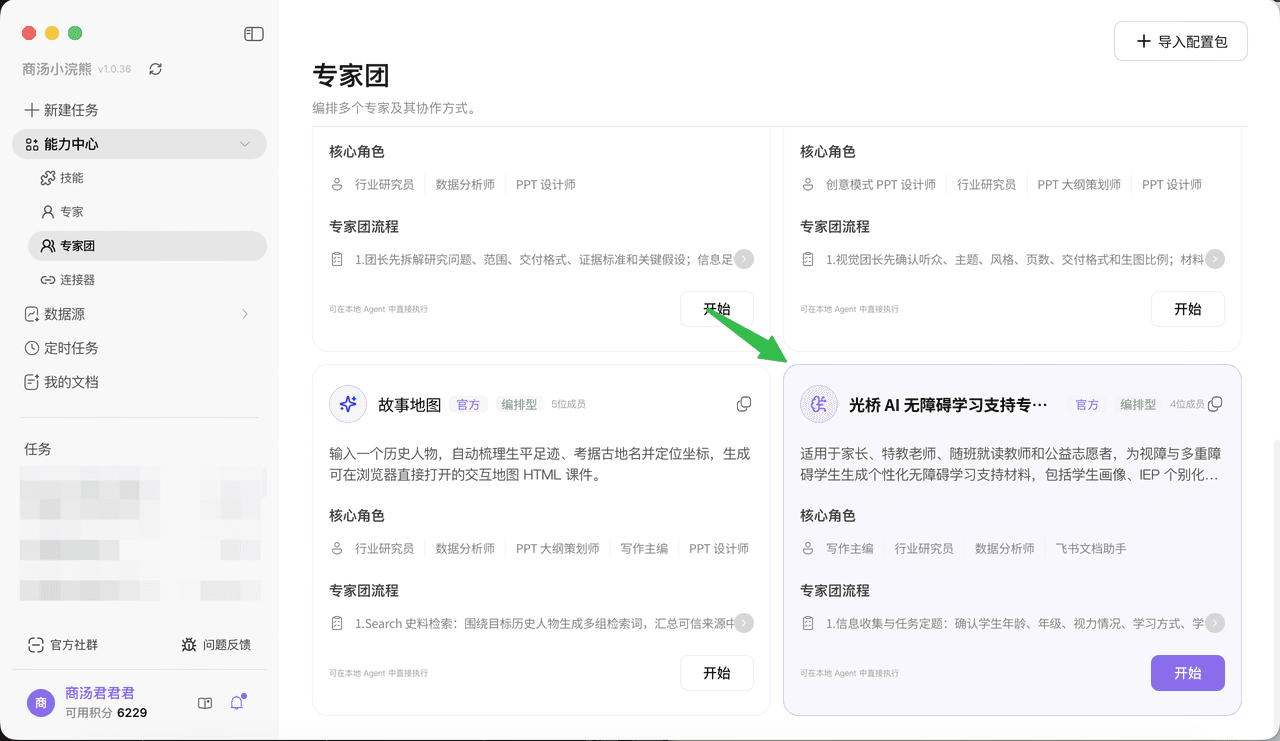
Task: Click the 光桥 AI card icon
Action: (x=819, y=404)
